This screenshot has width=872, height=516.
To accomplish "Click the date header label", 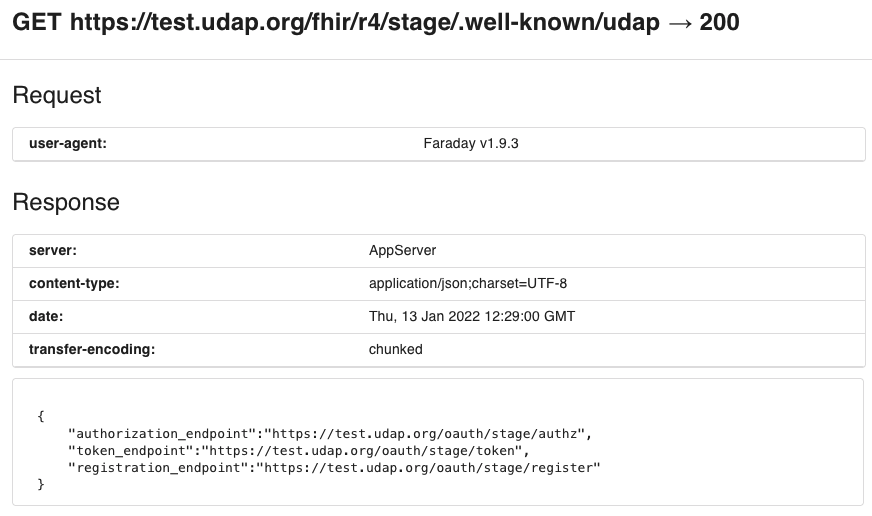I will tap(46, 316).
